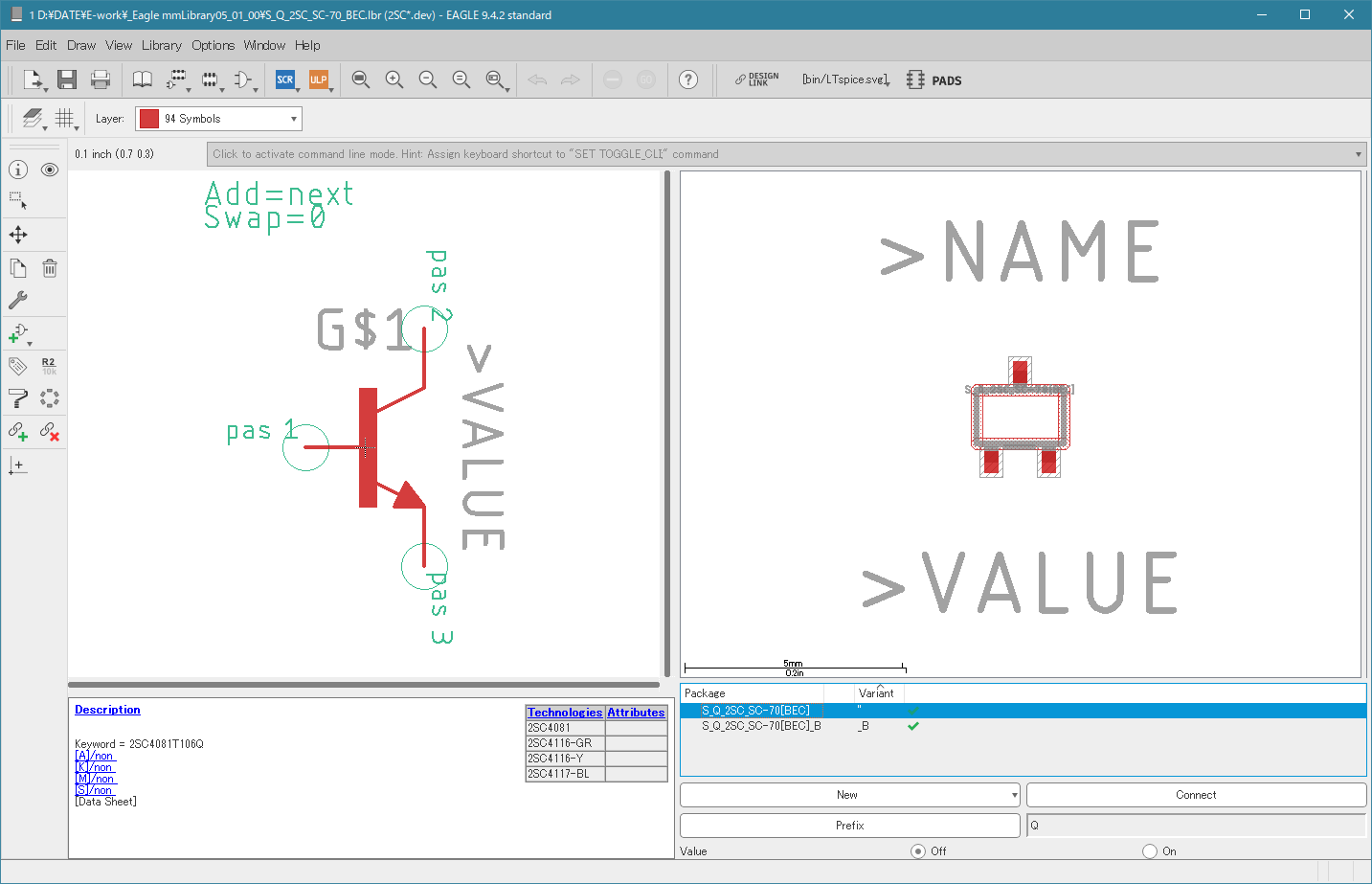Screen dimensions: 1372x884
Task: Open the grid settings icon
Action: (65, 119)
